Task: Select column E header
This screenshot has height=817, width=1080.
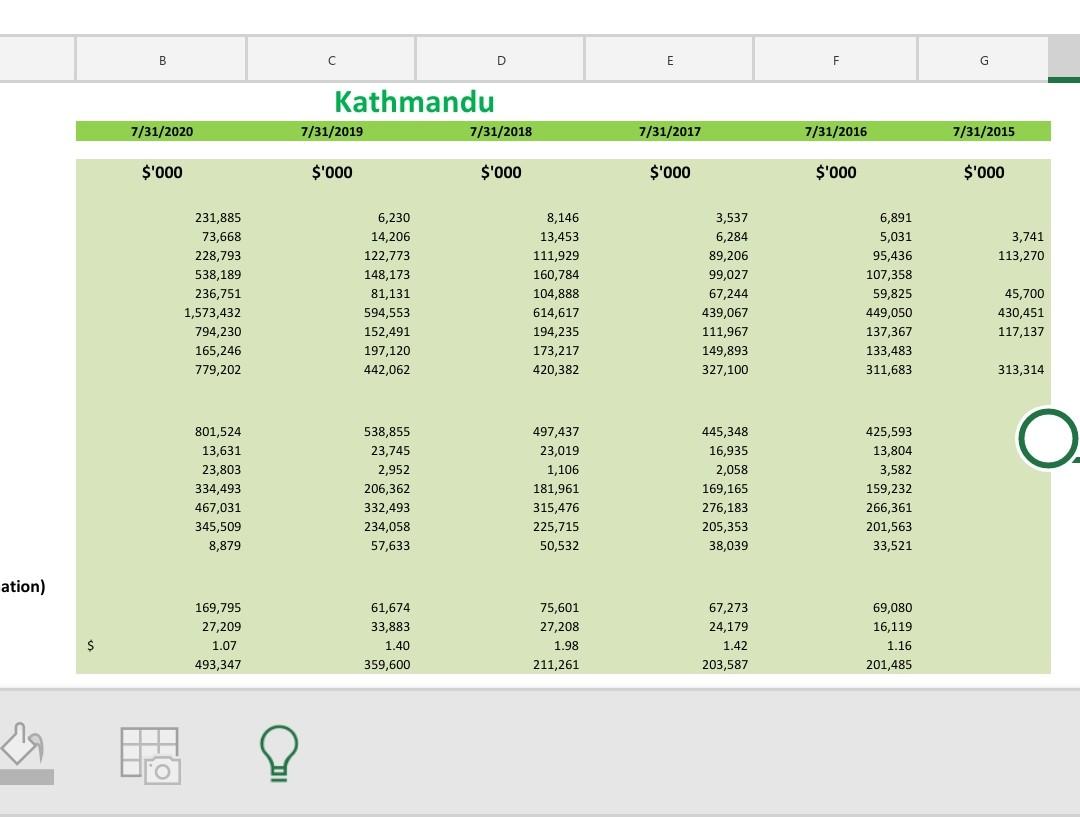Action: (x=669, y=61)
